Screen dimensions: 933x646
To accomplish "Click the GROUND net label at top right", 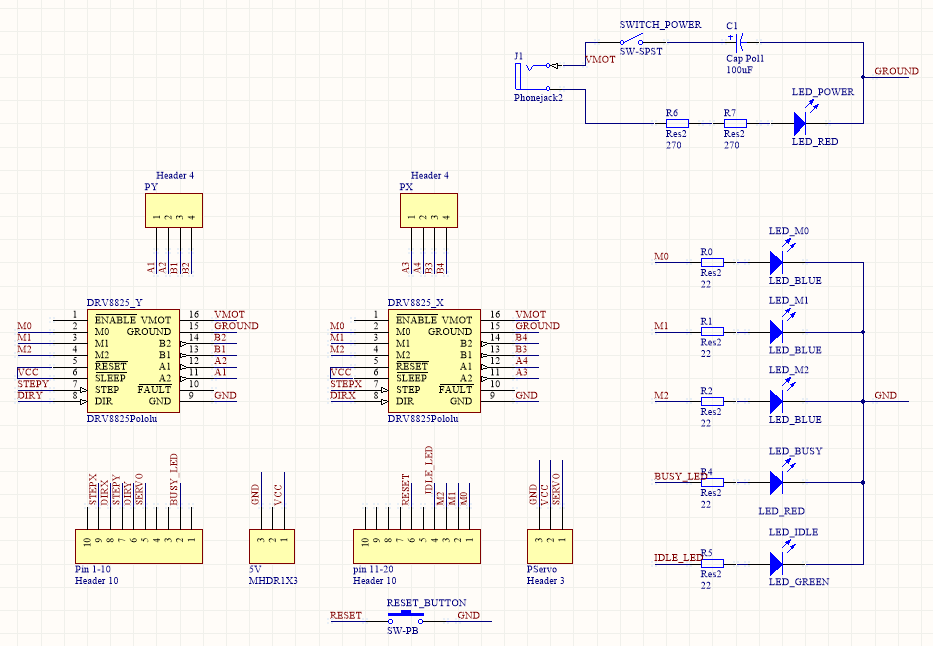I will [x=896, y=72].
